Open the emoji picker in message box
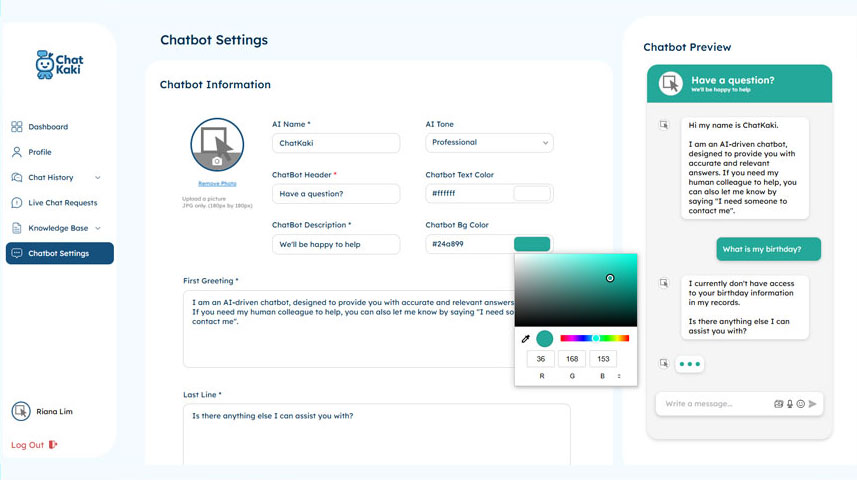The image size is (857, 480). pos(801,404)
